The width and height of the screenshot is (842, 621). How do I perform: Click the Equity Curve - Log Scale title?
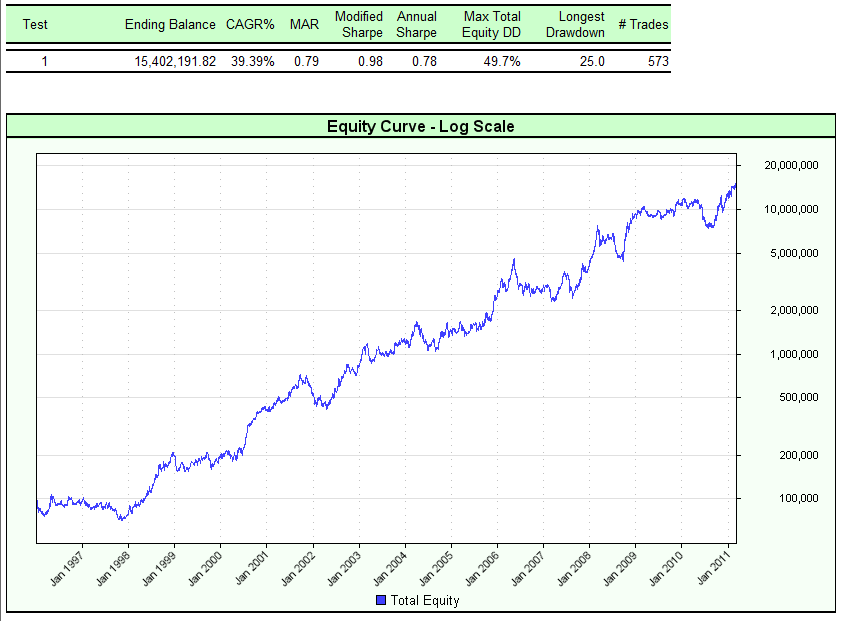[x=420, y=126]
